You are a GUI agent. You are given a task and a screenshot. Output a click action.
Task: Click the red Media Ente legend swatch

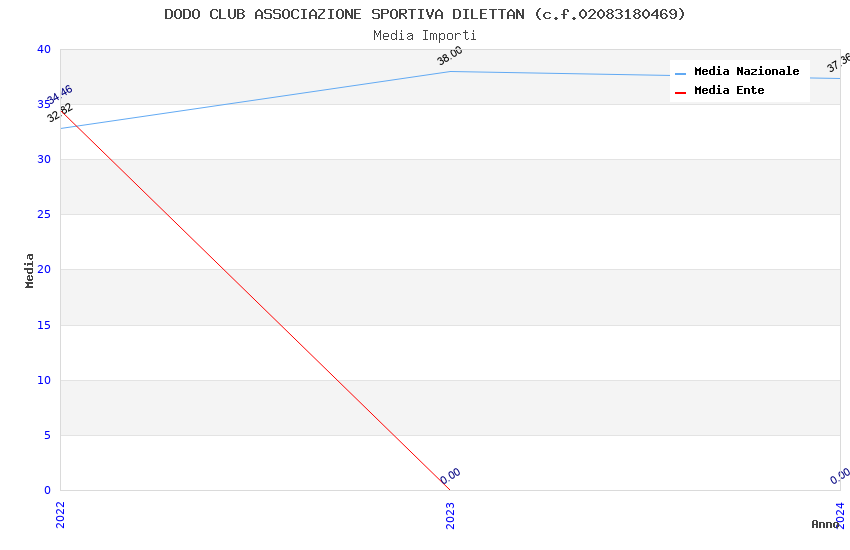tap(680, 93)
